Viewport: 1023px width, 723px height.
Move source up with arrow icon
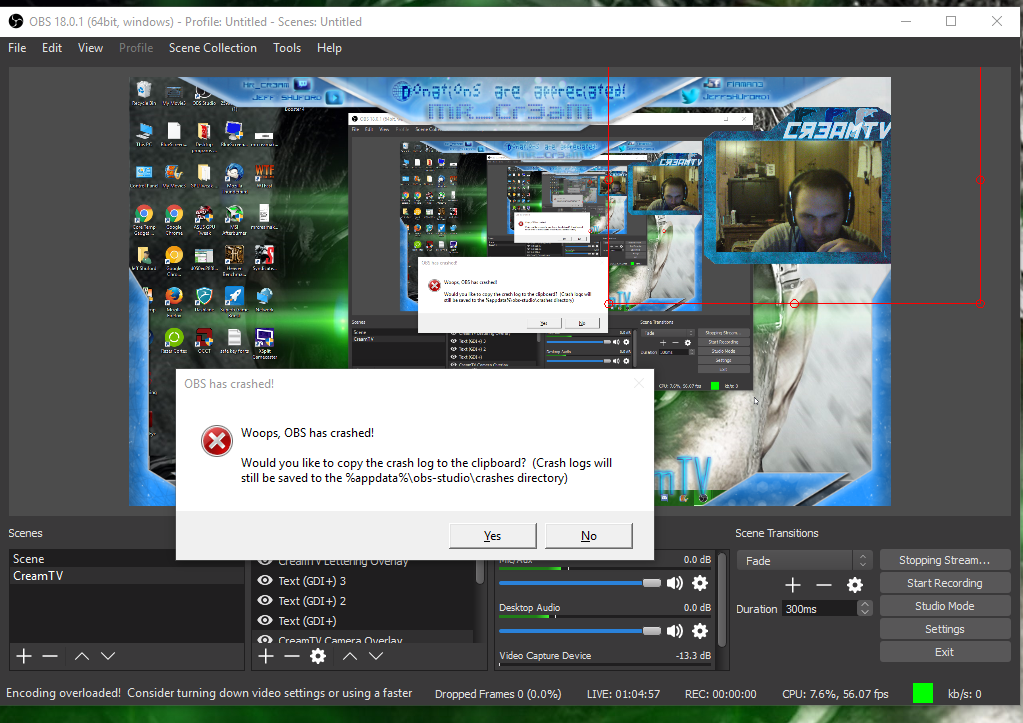coord(350,656)
